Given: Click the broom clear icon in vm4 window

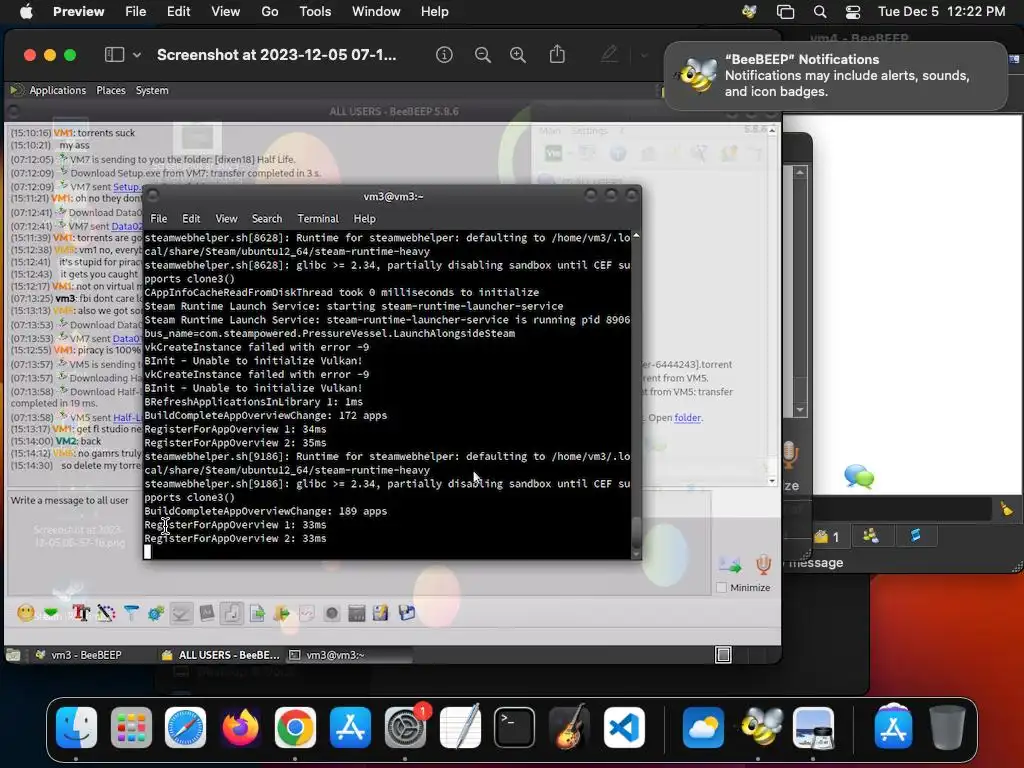Looking at the screenshot, I should pos(1006,509).
